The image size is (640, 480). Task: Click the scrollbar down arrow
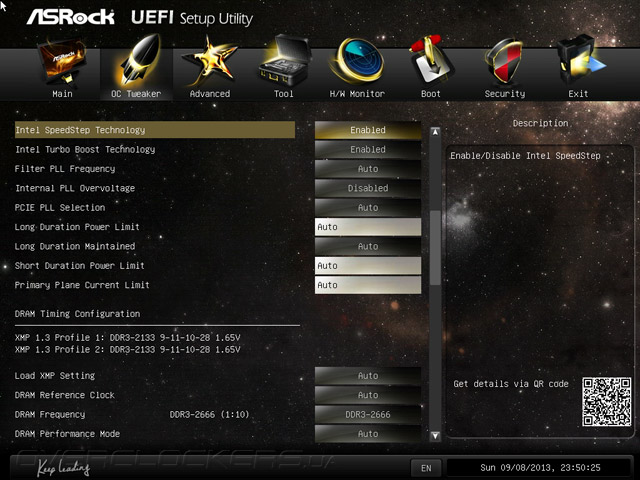[436, 436]
